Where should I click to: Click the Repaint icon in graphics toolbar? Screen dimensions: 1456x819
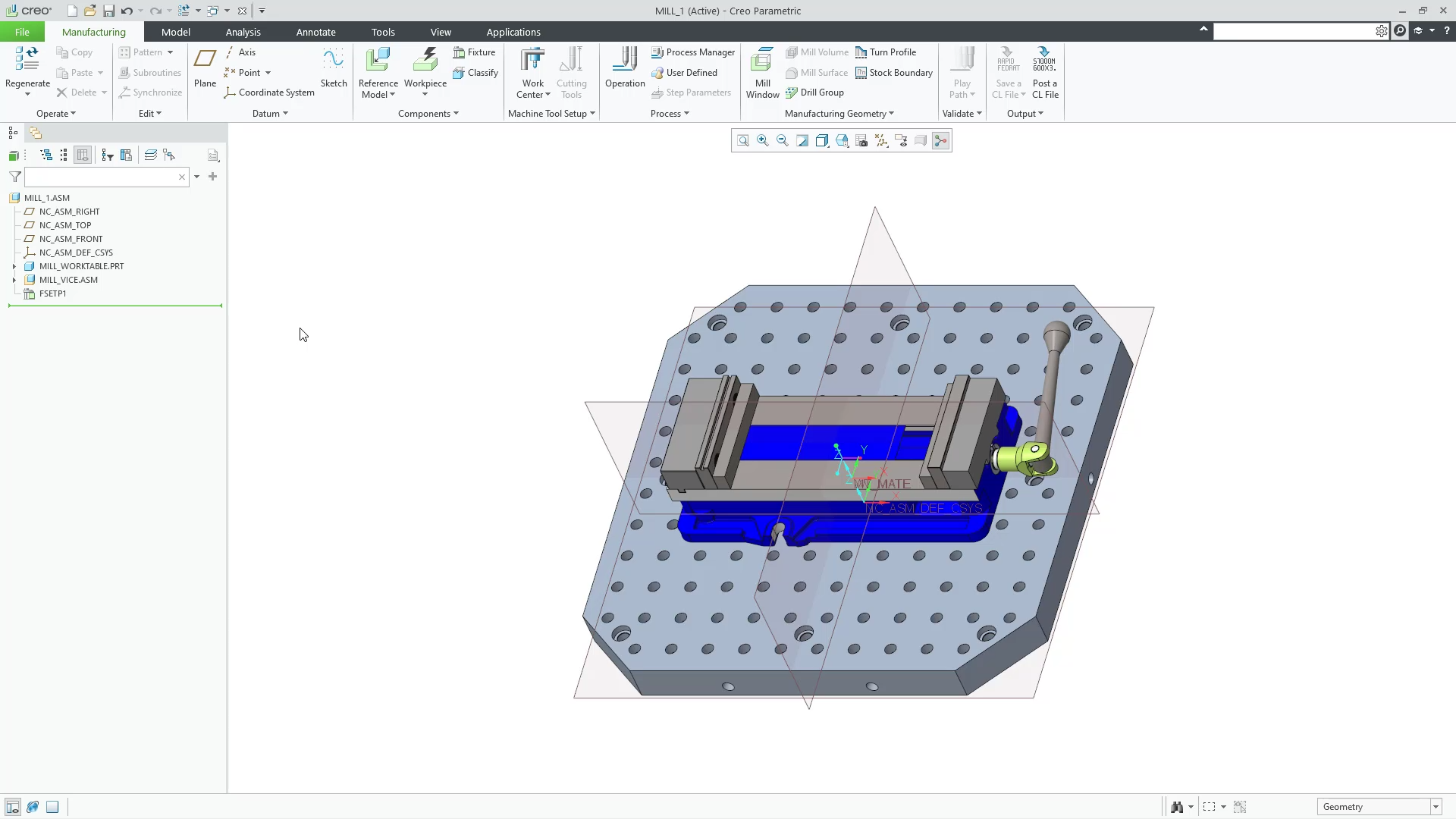click(x=802, y=141)
